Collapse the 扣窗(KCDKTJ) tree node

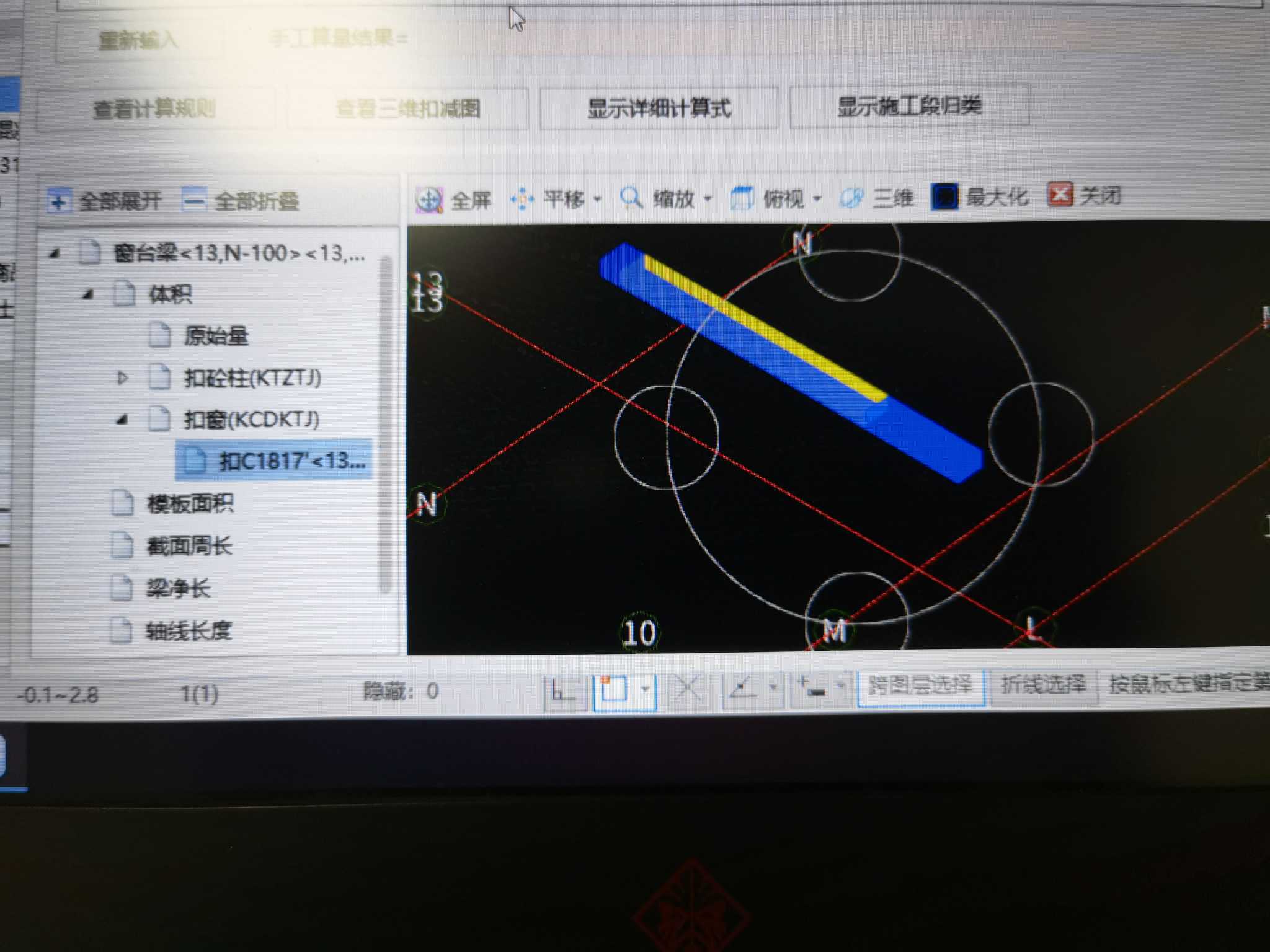pos(122,420)
